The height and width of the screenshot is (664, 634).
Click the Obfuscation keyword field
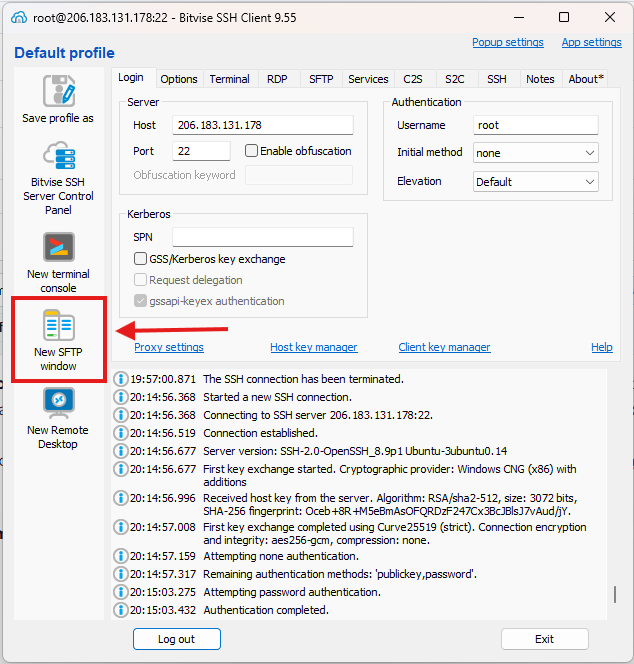coord(299,175)
